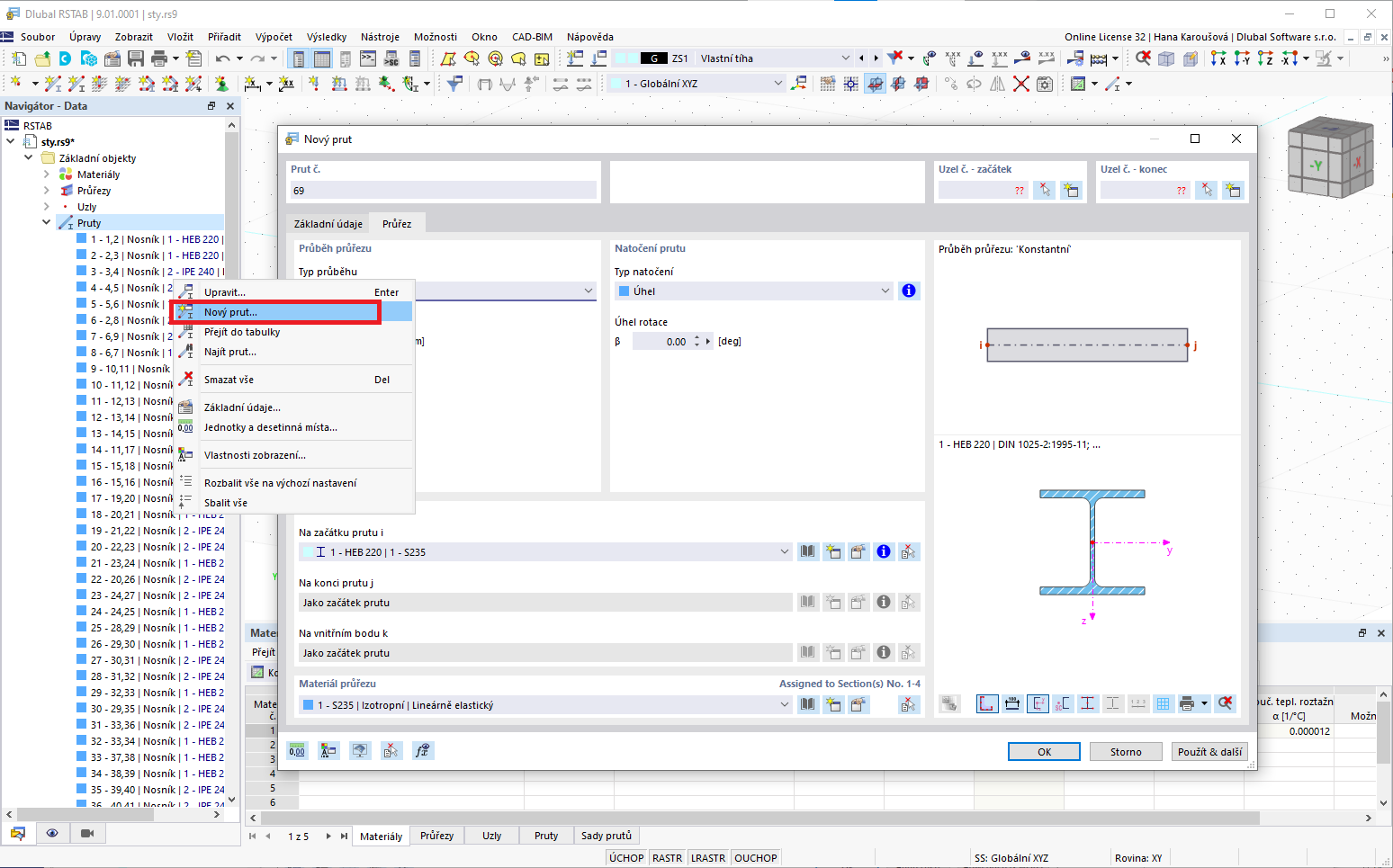The width and height of the screenshot is (1393, 868).
Task: Select next load case arrow button
Action: click(876, 58)
